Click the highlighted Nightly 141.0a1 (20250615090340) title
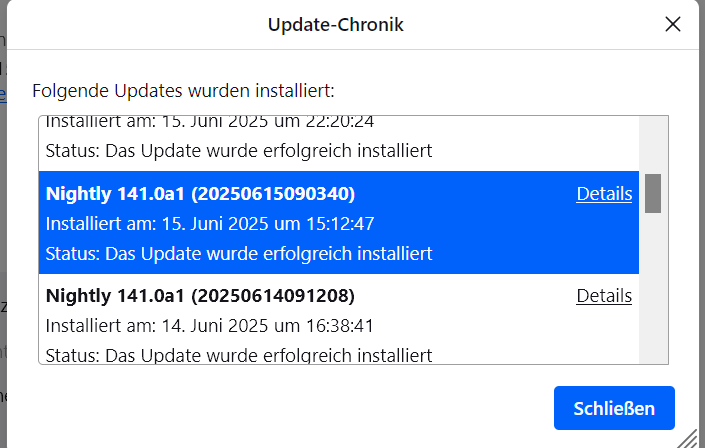Viewport: 705px width, 448px height. pos(200,194)
